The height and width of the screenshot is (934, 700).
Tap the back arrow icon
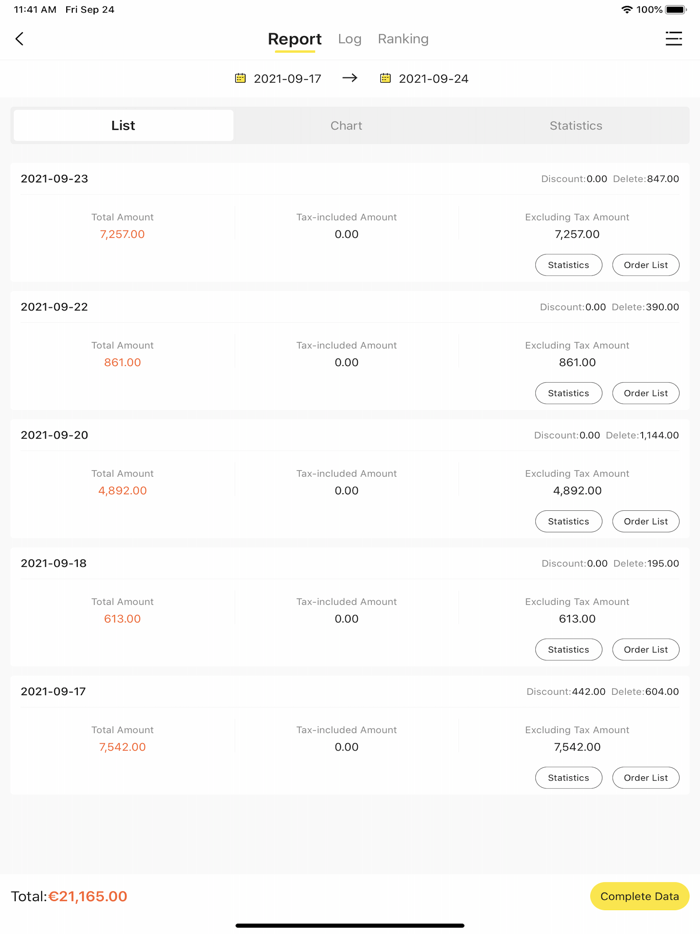[x=19, y=39]
